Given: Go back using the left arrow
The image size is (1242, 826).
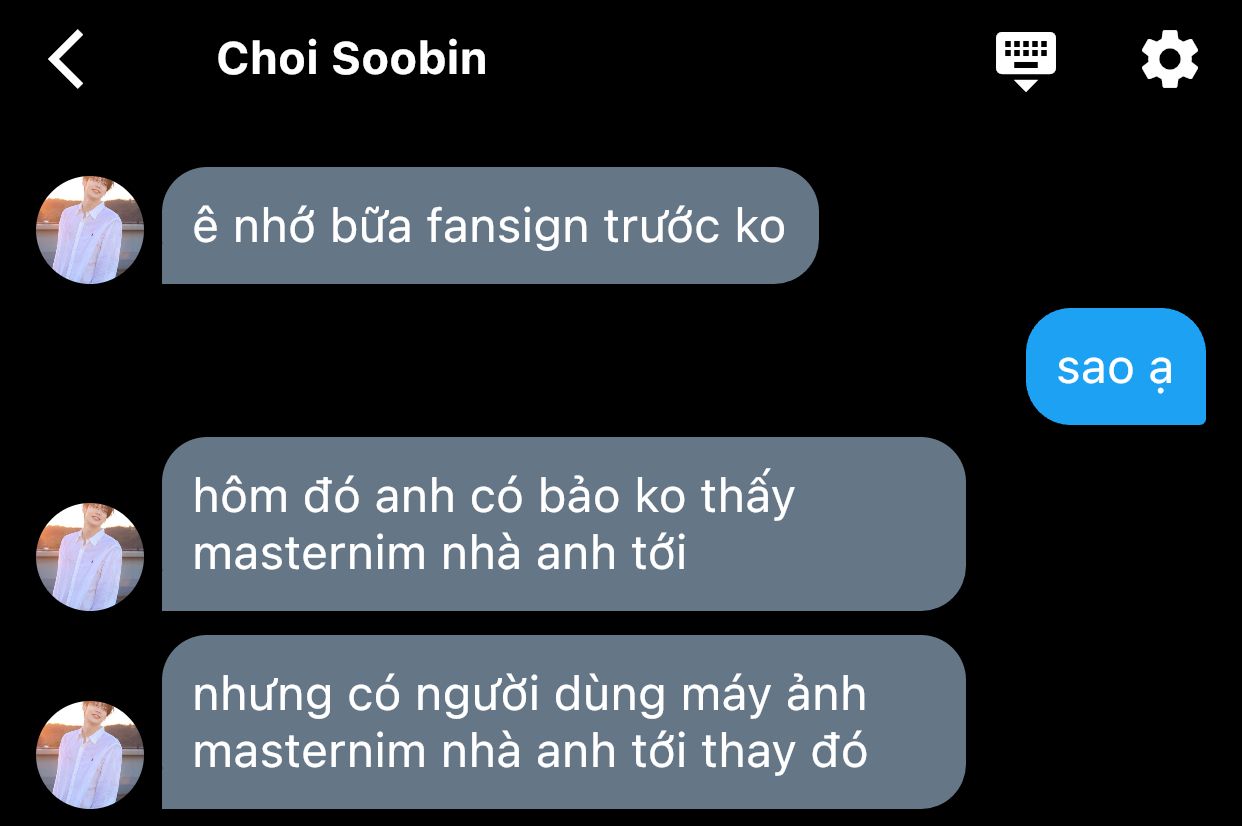Looking at the screenshot, I should click(x=66, y=59).
